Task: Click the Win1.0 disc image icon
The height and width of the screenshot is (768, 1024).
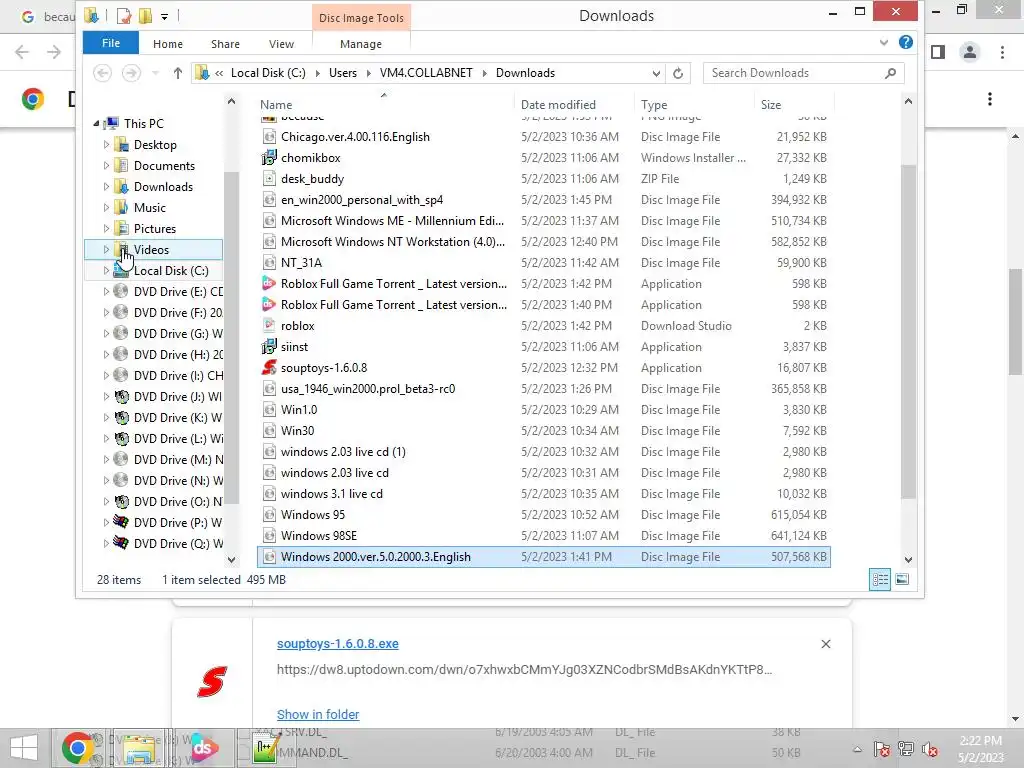Action: (x=269, y=409)
